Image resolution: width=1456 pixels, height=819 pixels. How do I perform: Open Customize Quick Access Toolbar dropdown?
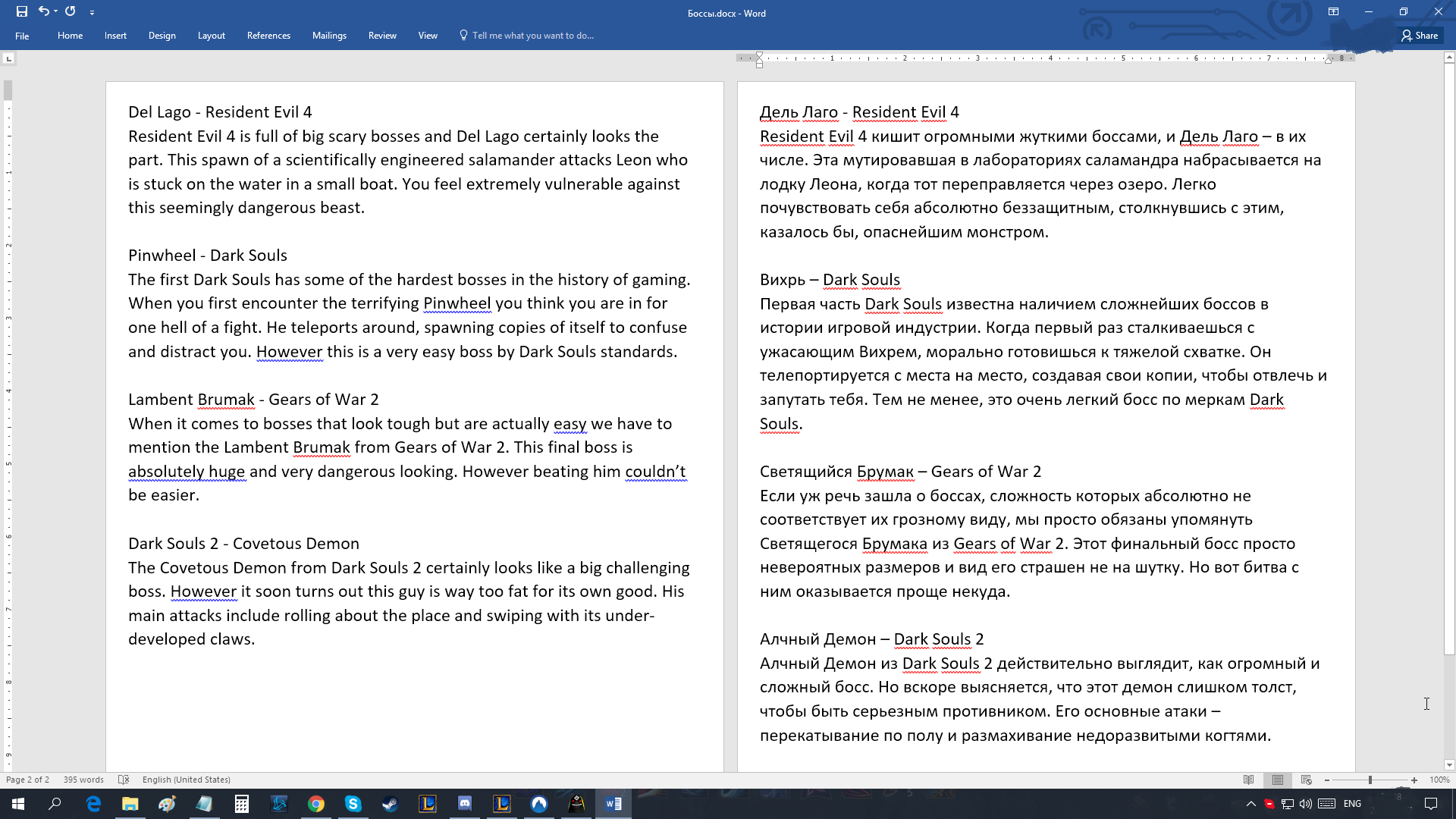93,12
